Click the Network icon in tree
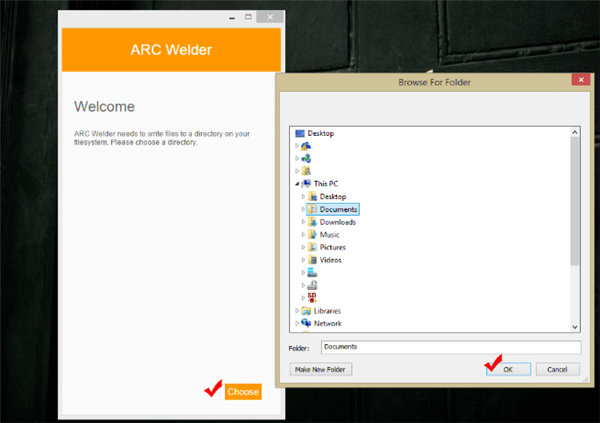Viewport: 600px width, 423px height. click(305, 323)
